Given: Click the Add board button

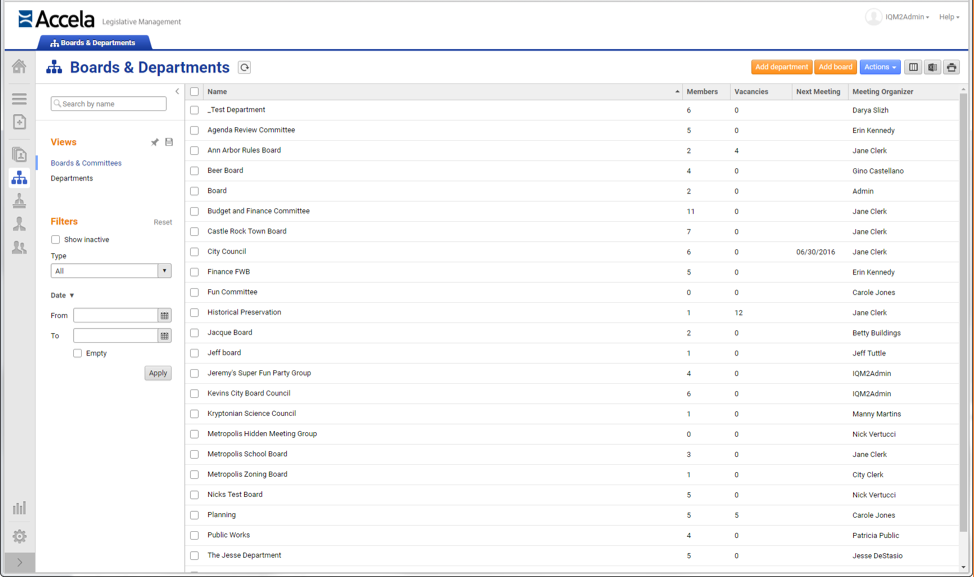Looking at the screenshot, I should coord(835,67).
